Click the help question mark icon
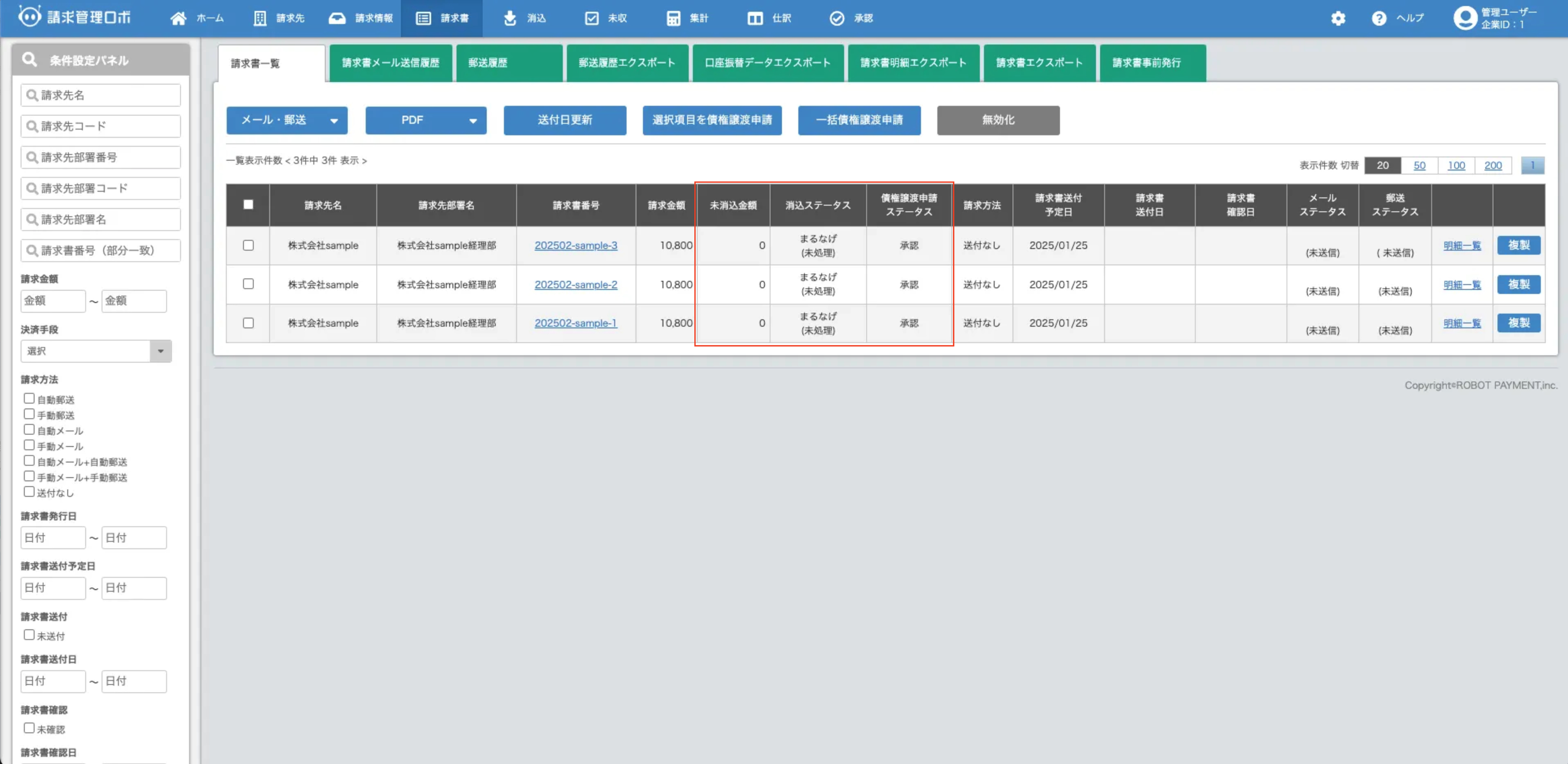The image size is (1568, 764). click(x=1379, y=18)
